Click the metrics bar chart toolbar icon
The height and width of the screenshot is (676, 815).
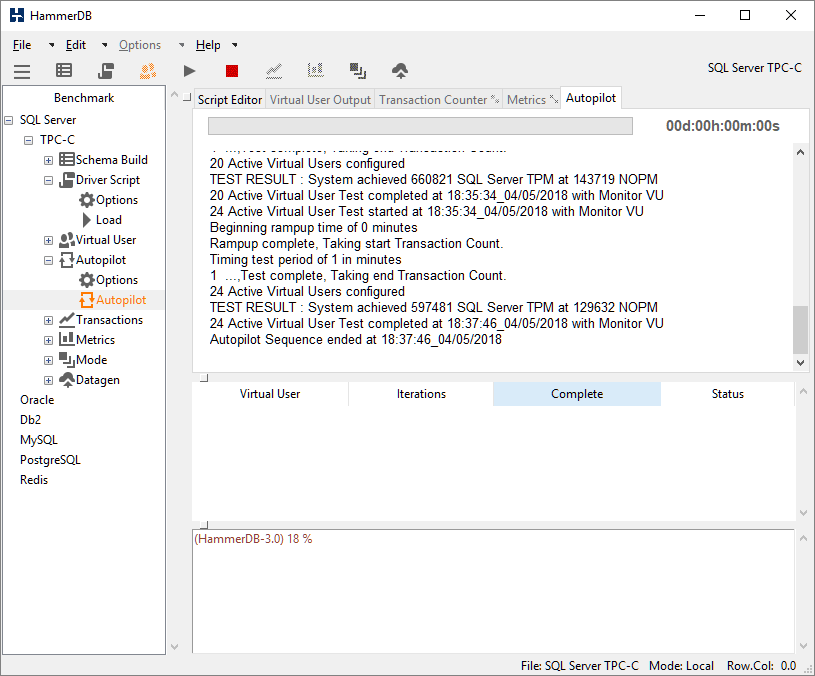316,70
